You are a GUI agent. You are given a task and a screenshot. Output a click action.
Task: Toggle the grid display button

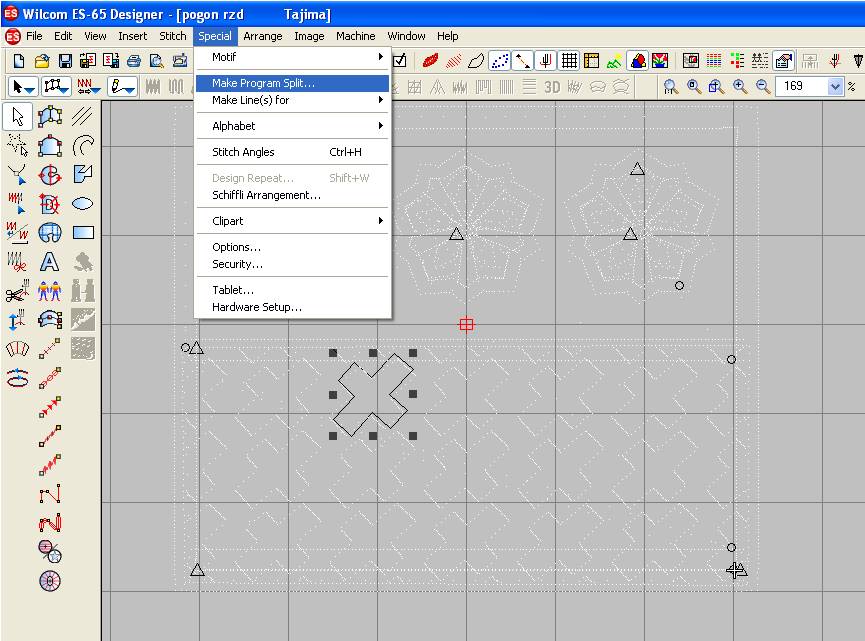(568, 61)
